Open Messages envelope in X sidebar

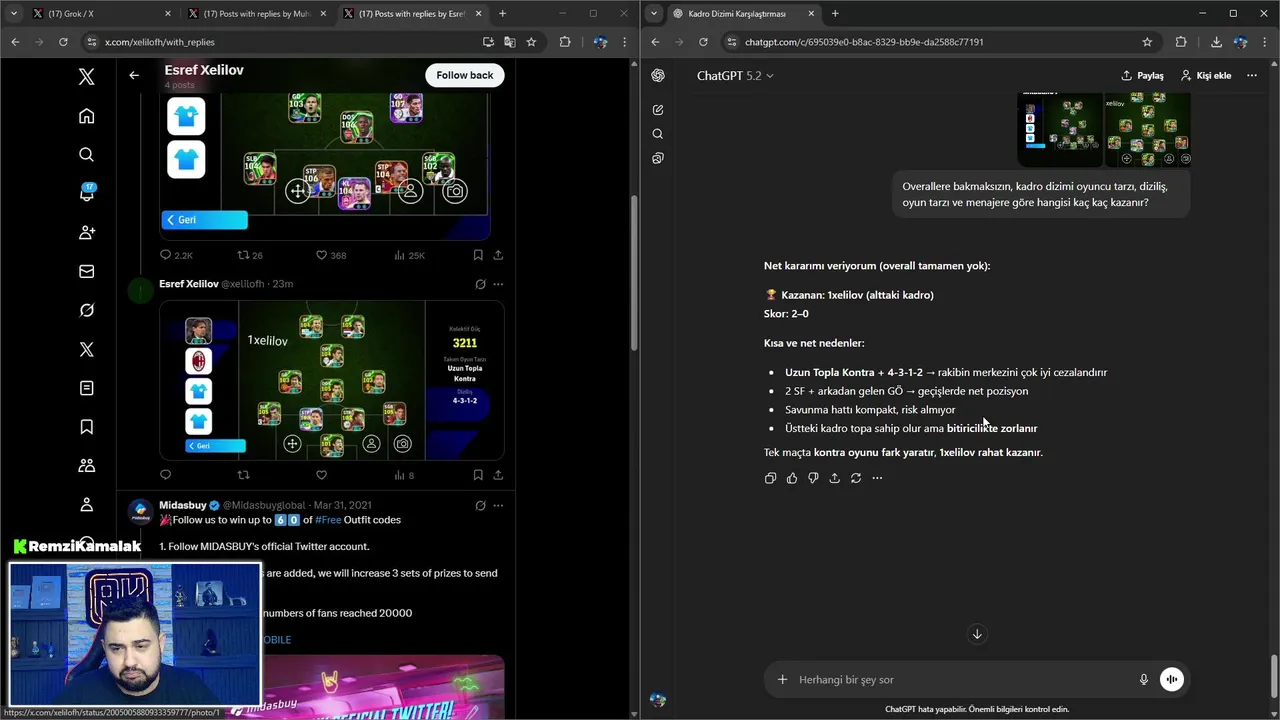87,271
